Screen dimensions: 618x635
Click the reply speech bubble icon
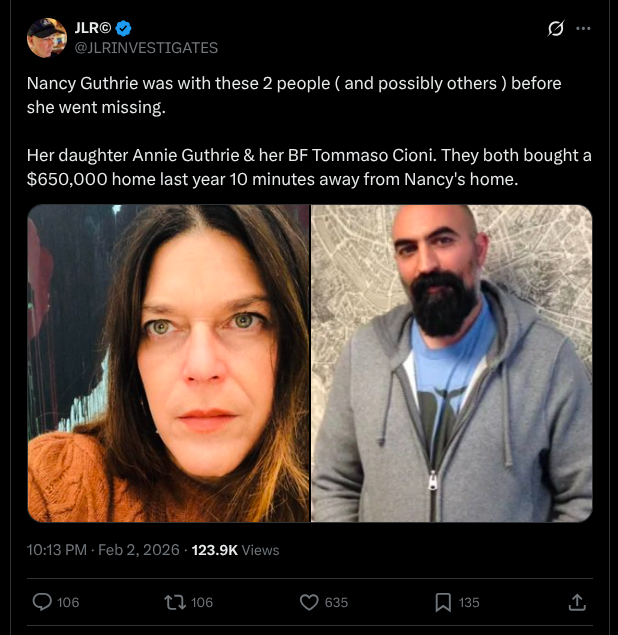(42, 602)
